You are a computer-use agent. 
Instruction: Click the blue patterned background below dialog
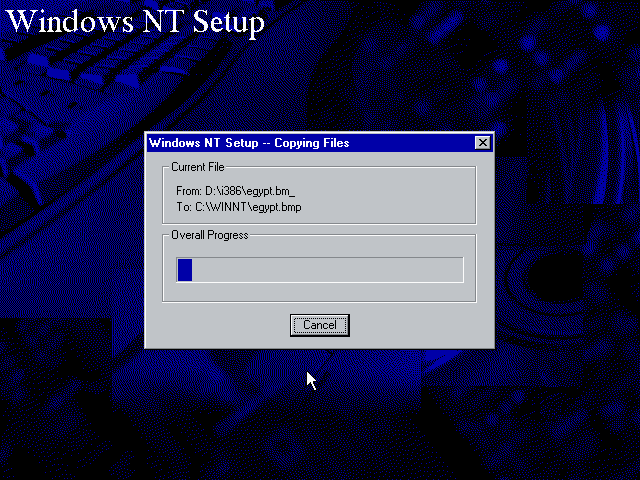point(320,420)
